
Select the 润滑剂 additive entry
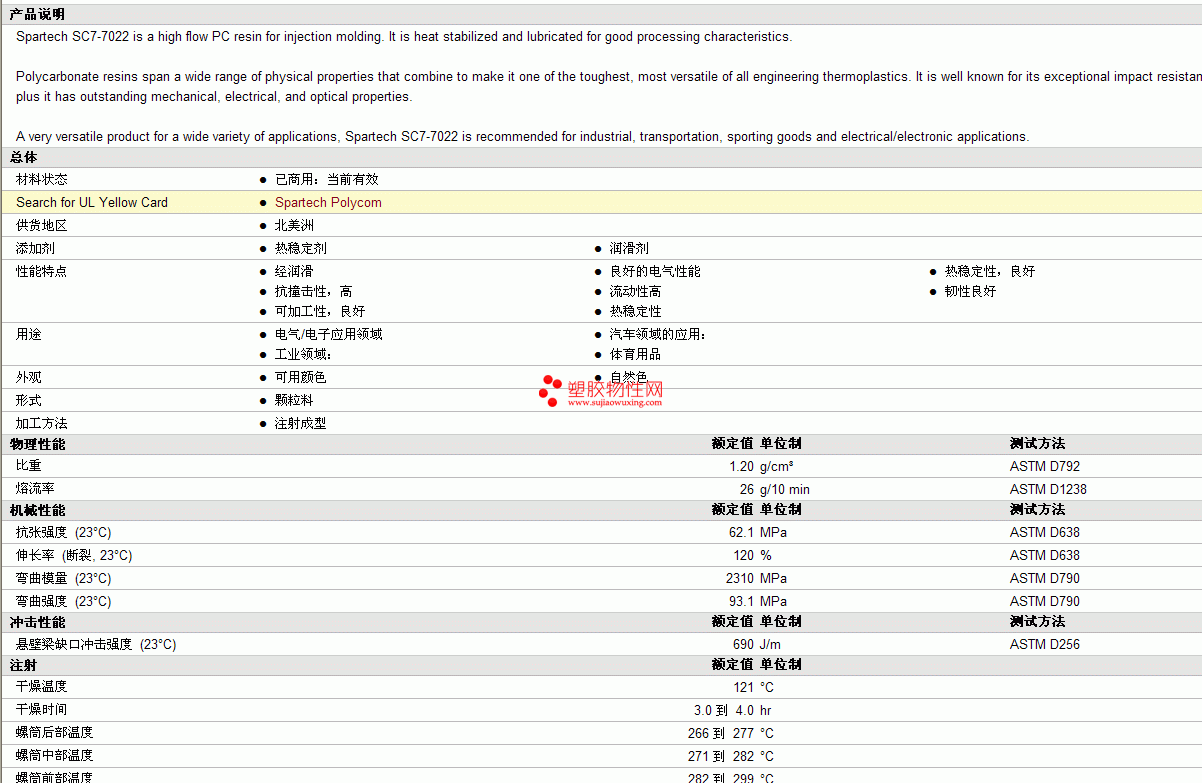tap(629, 248)
